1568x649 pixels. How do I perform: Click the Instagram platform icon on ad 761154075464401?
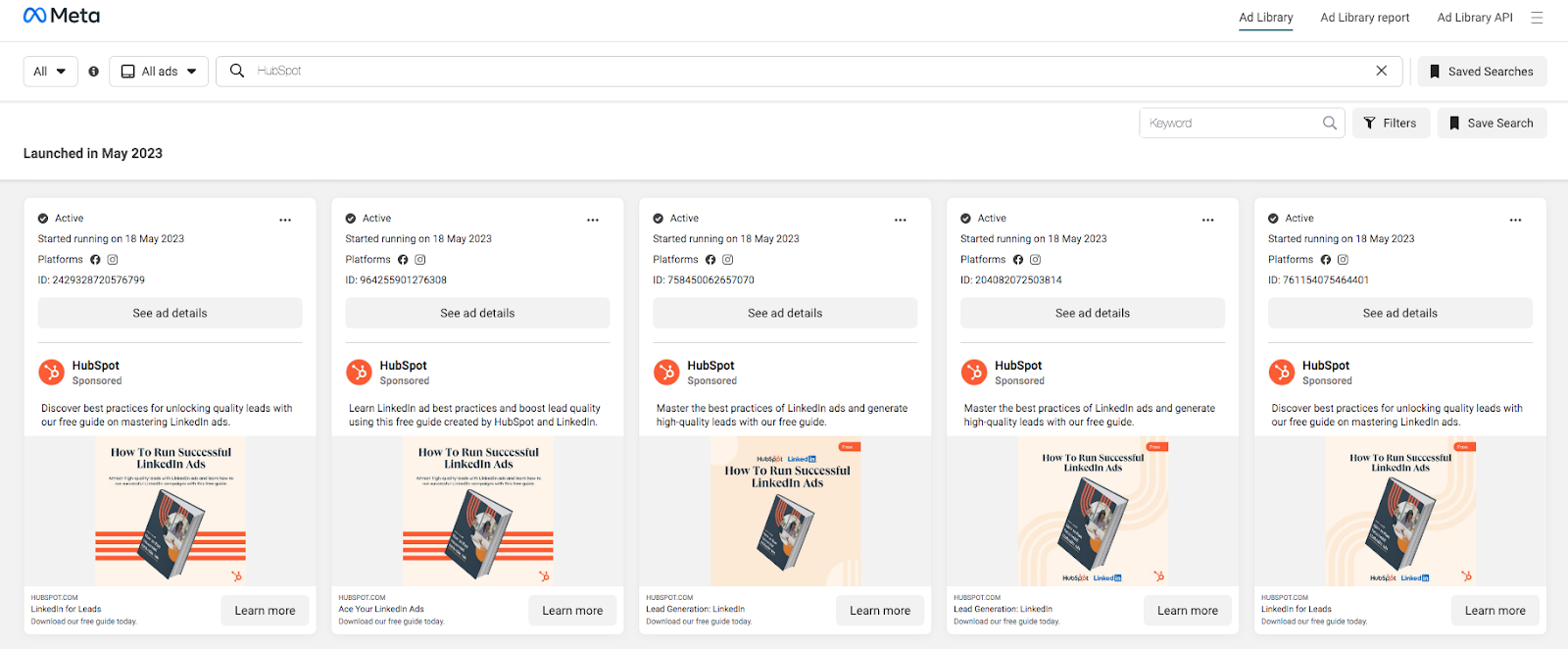click(1344, 260)
